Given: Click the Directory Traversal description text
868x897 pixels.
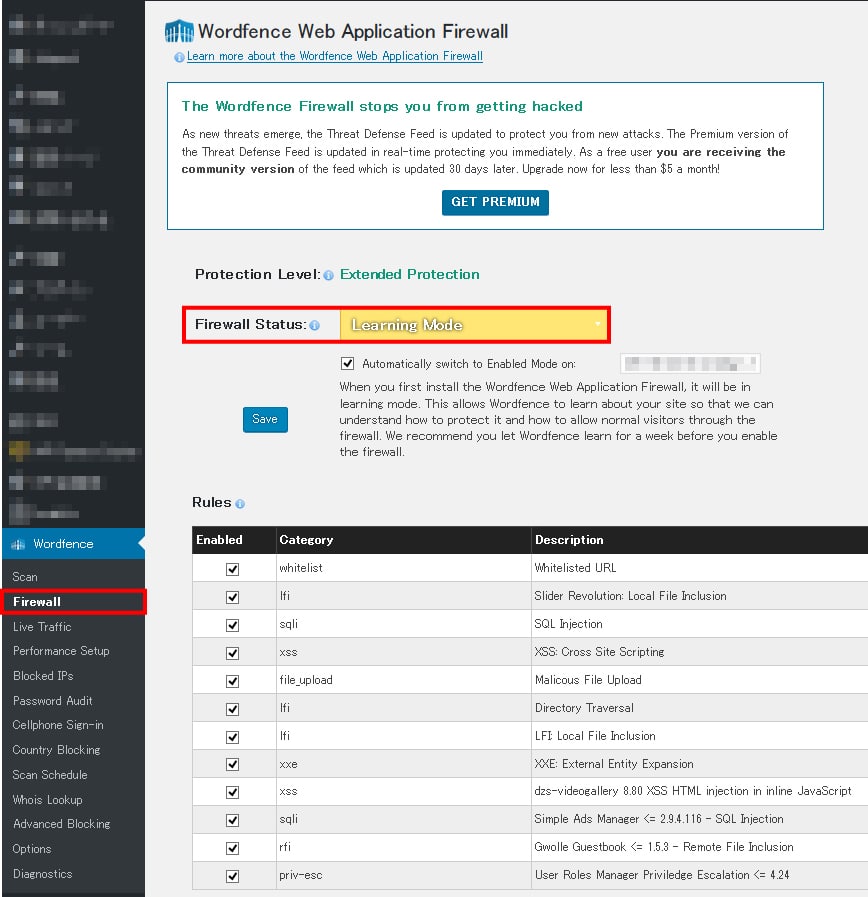Looking at the screenshot, I should pyautogui.click(x=584, y=708).
